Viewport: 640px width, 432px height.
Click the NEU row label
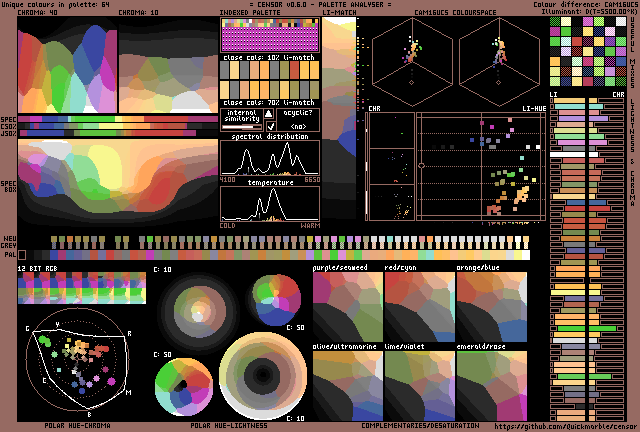click(9, 238)
